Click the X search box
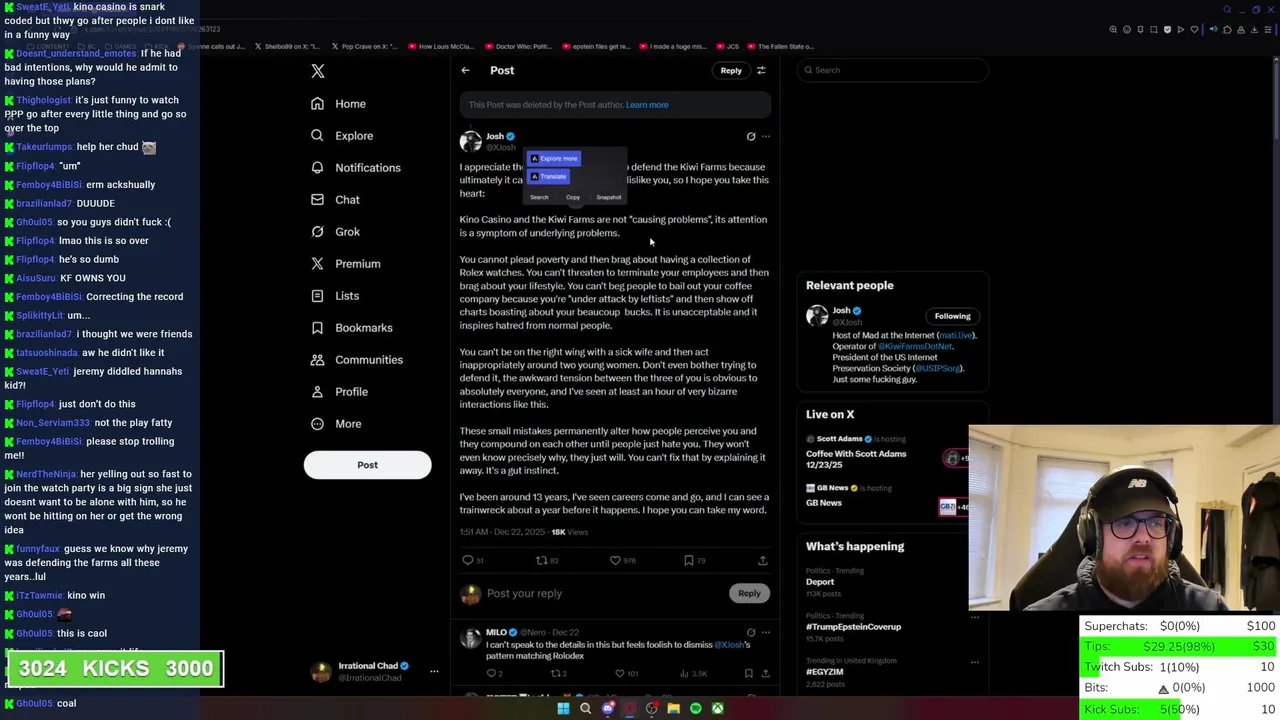This screenshot has width=1280, height=720. (x=892, y=70)
